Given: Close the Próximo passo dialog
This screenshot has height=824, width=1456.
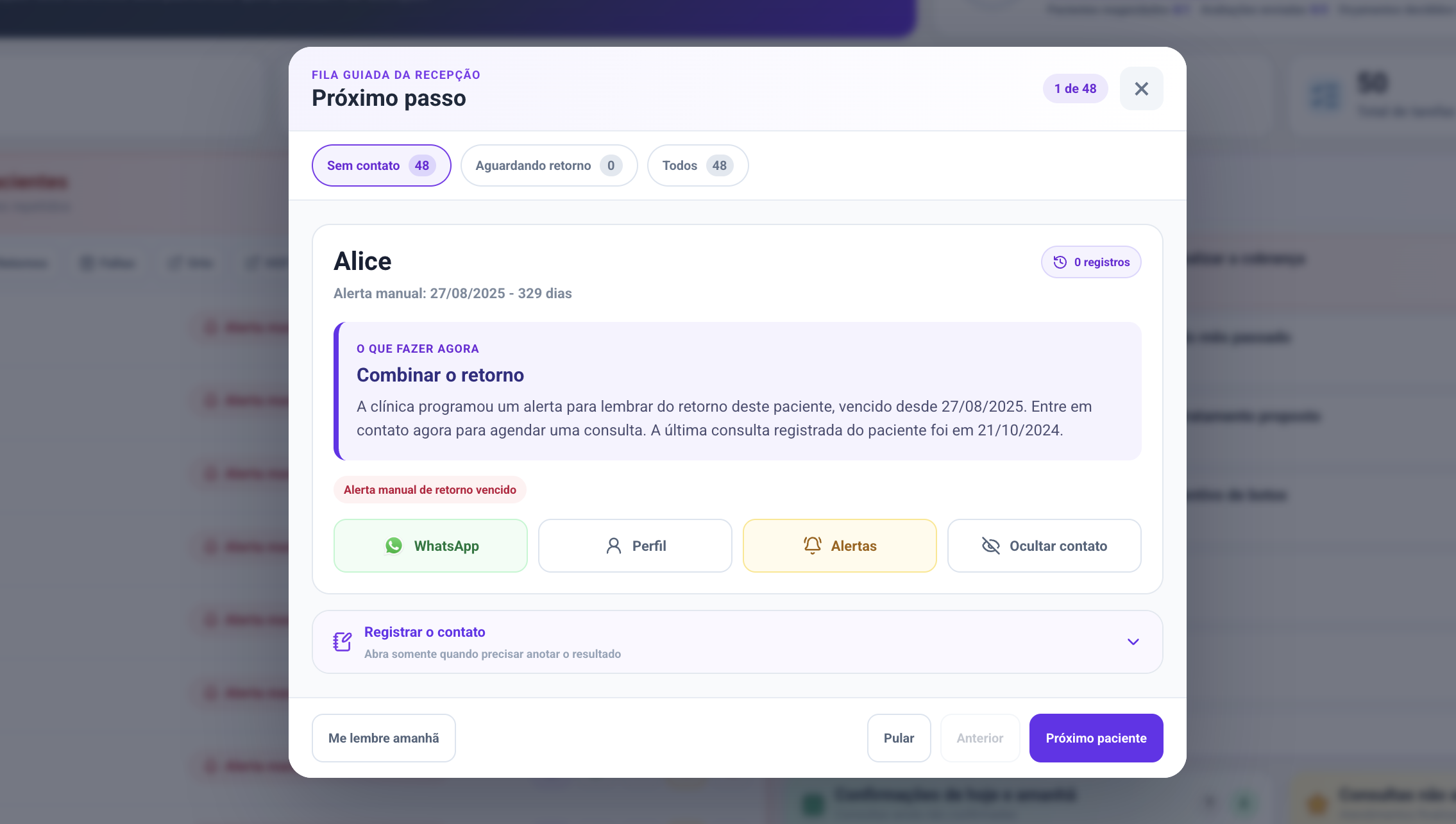Looking at the screenshot, I should coord(1141,88).
